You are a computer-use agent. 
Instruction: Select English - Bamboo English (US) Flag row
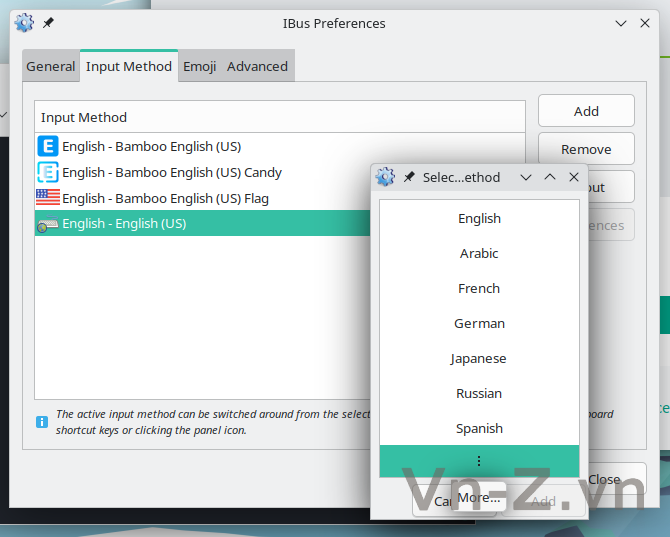[x=203, y=198]
